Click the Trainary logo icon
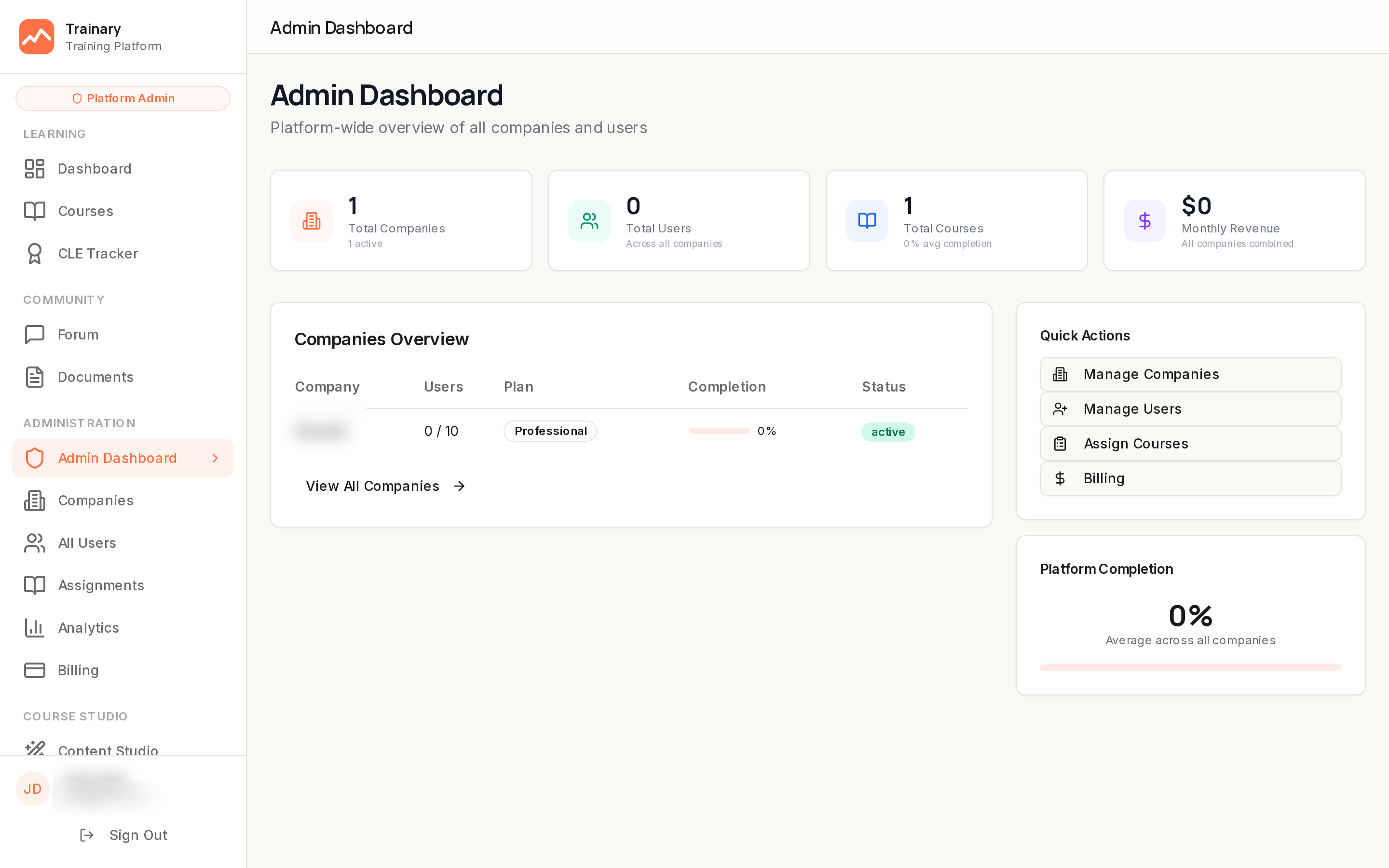Viewport: 1389px width, 868px height. [37, 37]
